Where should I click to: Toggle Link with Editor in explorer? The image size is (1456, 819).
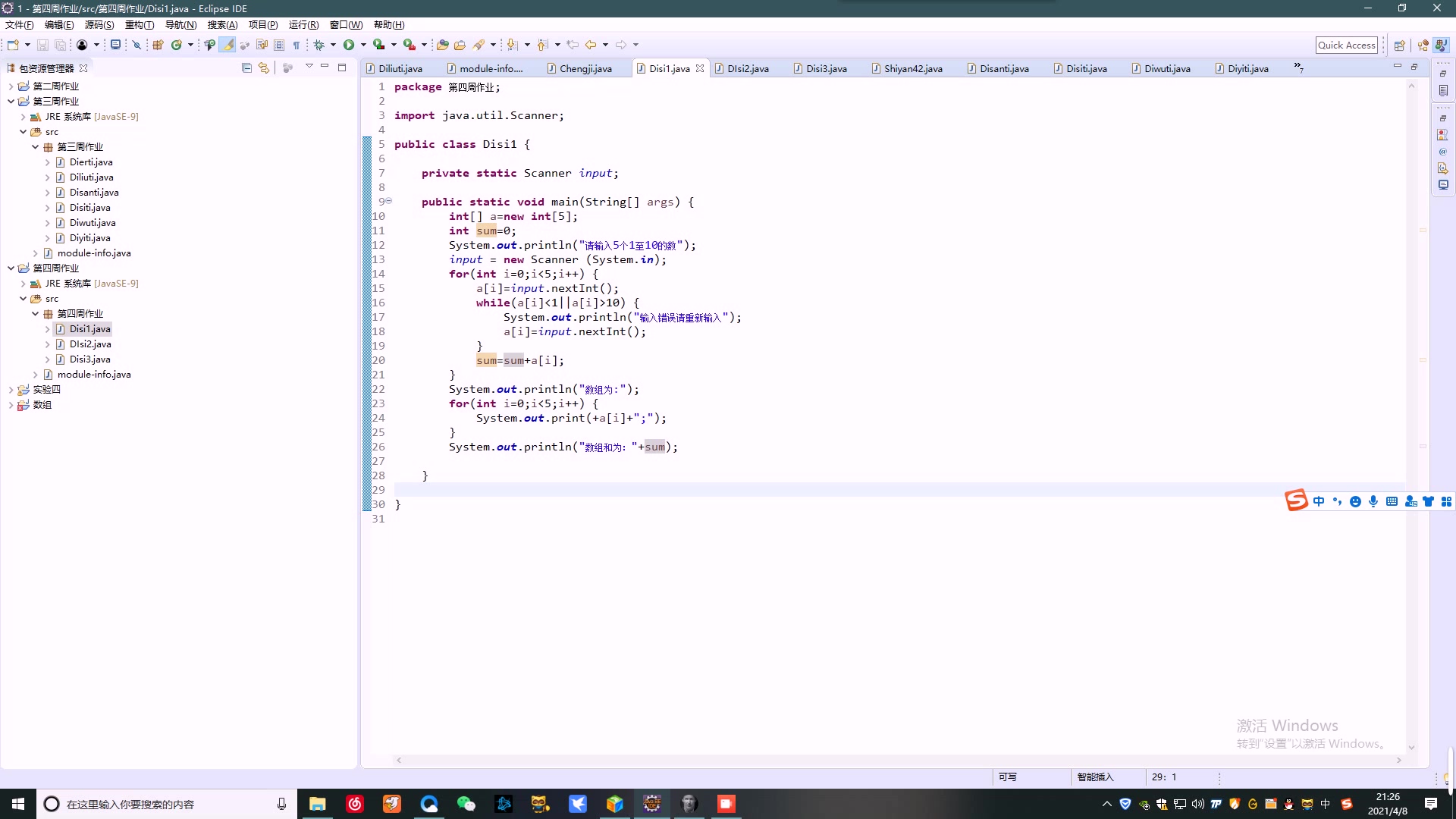[x=263, y=67]
